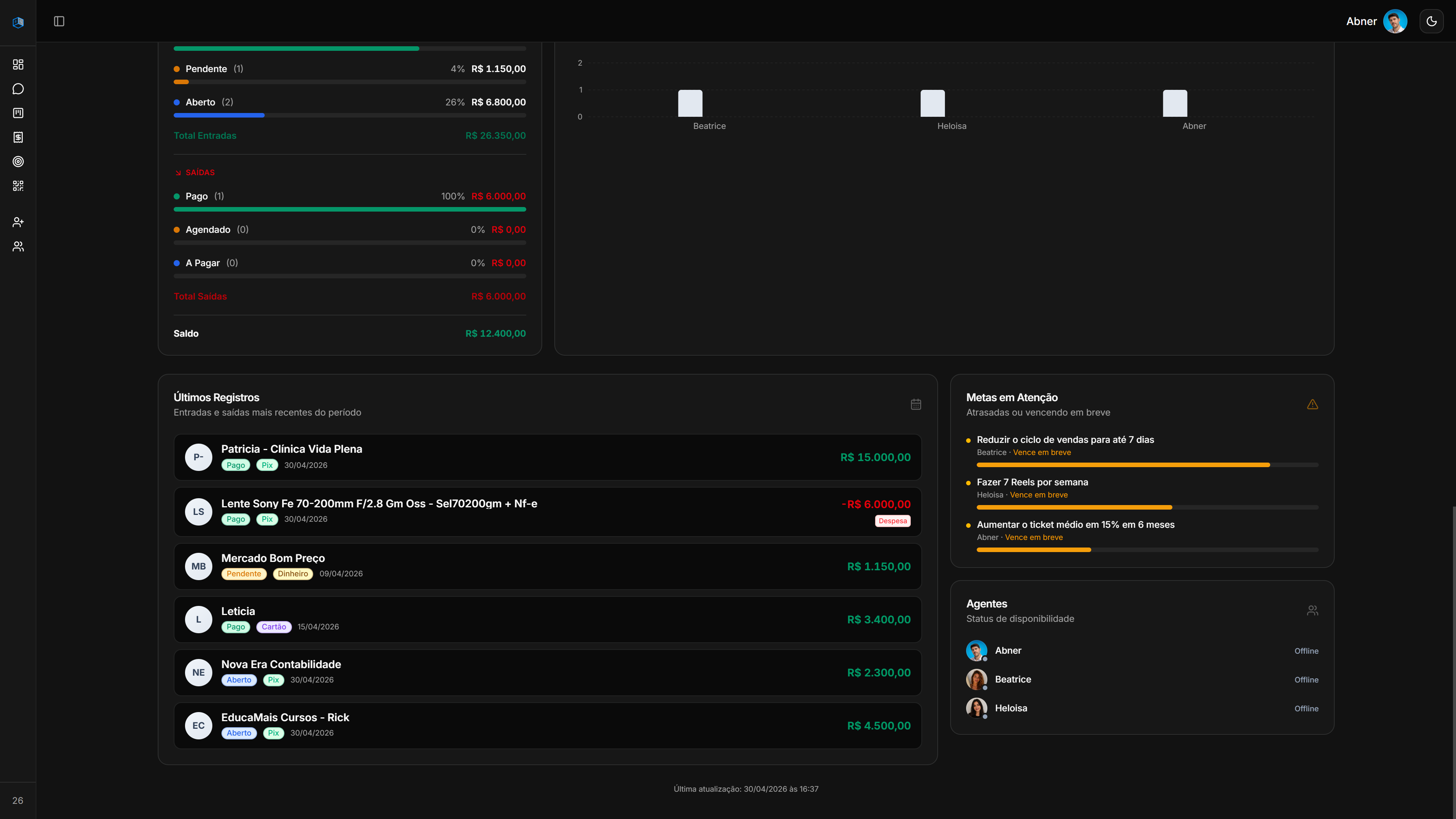Click Heloisa's Offline status
Viewport: 1456px width, 819px height.
[x=1306, y=709]
